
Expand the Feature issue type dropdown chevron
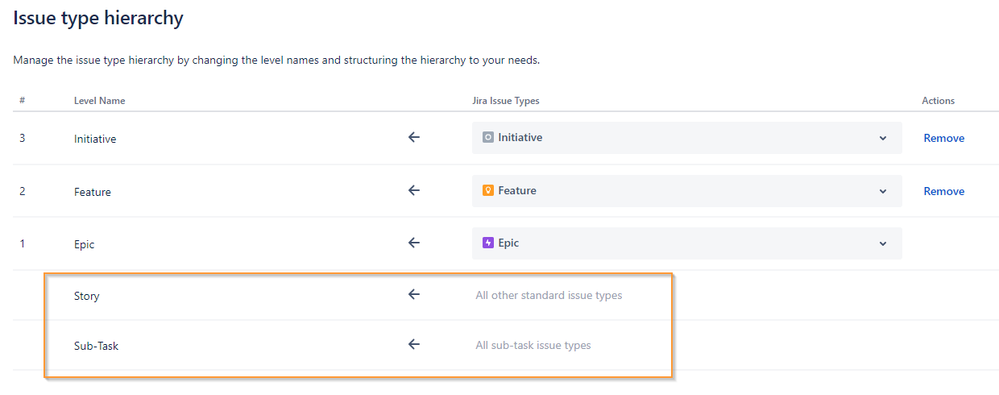point(883,190)
